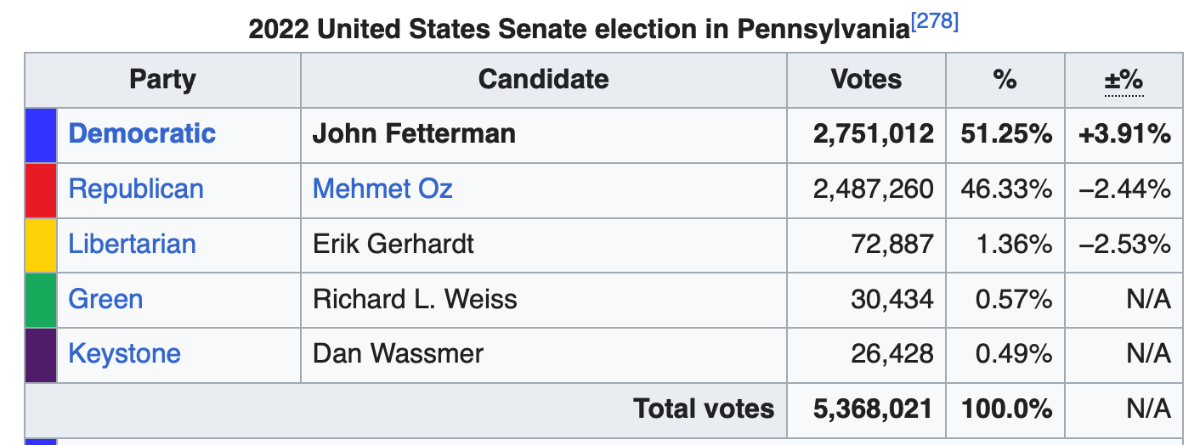Viewport: 1200px width, 445px height.
Task: Click the ±% column header abbreviation
Action: [x=1123, y=81]
